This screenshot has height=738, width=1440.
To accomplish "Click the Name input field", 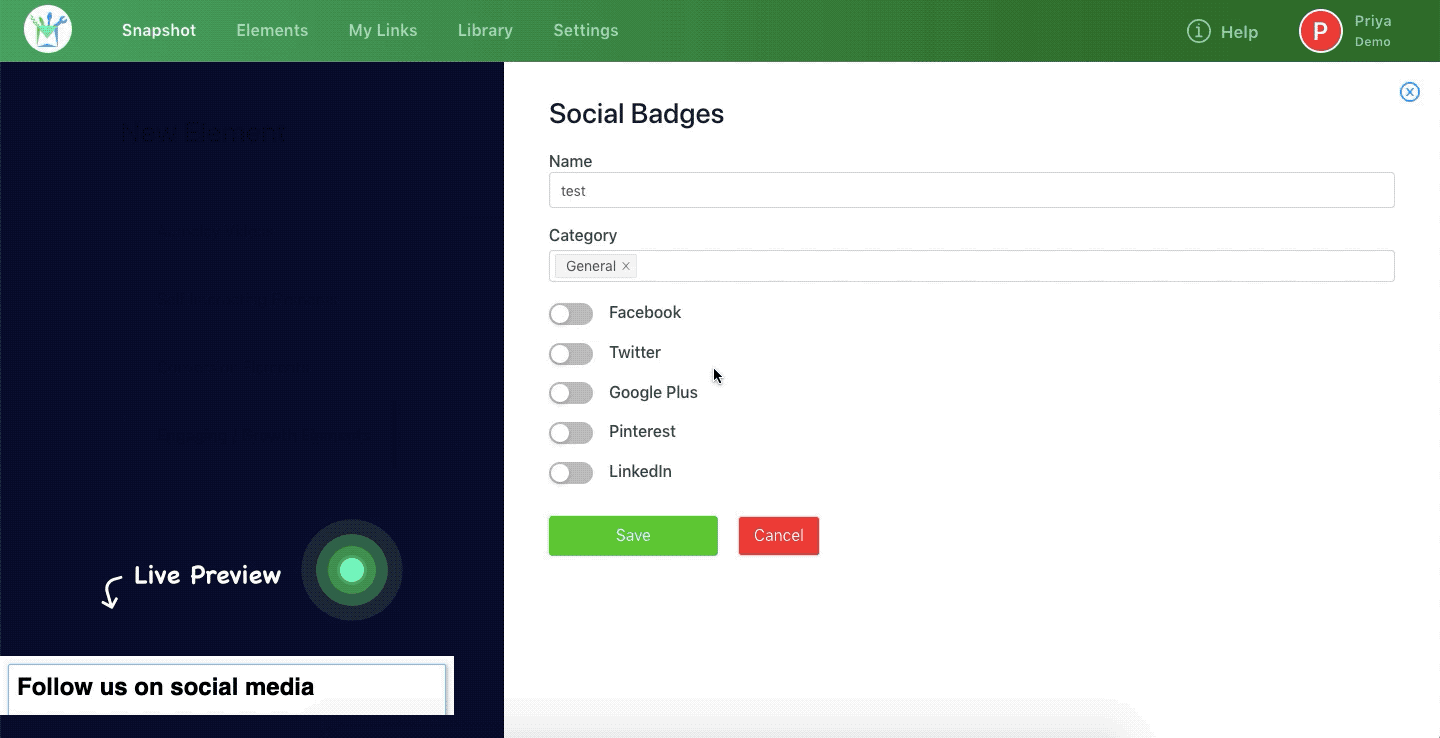I will pyautogui.click(x=971, y=190).
